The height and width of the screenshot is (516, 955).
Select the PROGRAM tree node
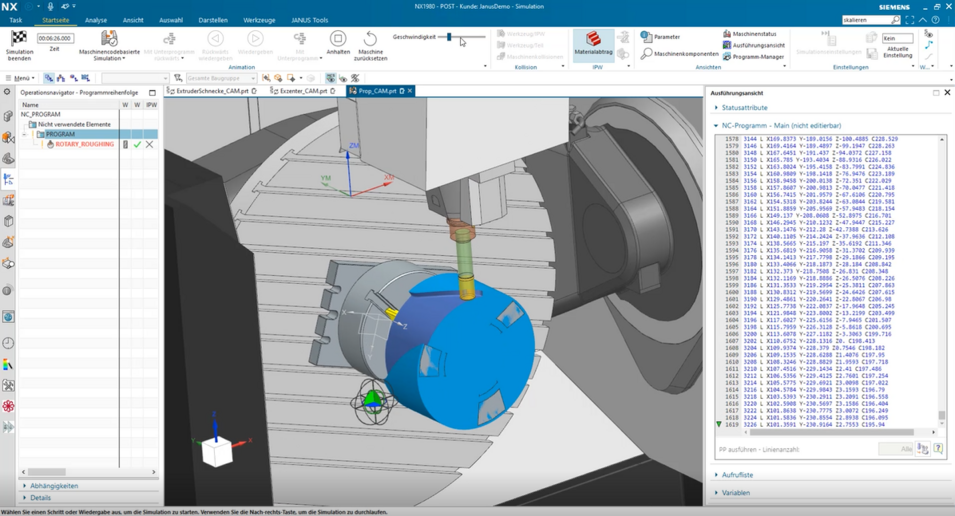pos(60,134)
